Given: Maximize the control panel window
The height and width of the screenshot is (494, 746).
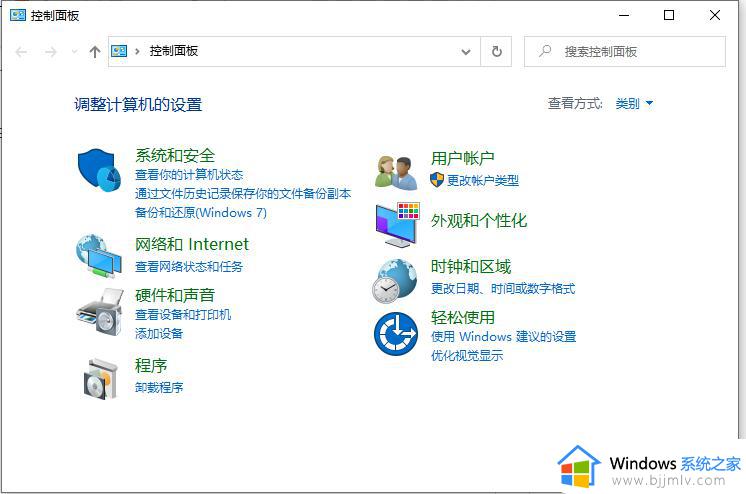Looking at the screenshot, I should coord(669,15).
